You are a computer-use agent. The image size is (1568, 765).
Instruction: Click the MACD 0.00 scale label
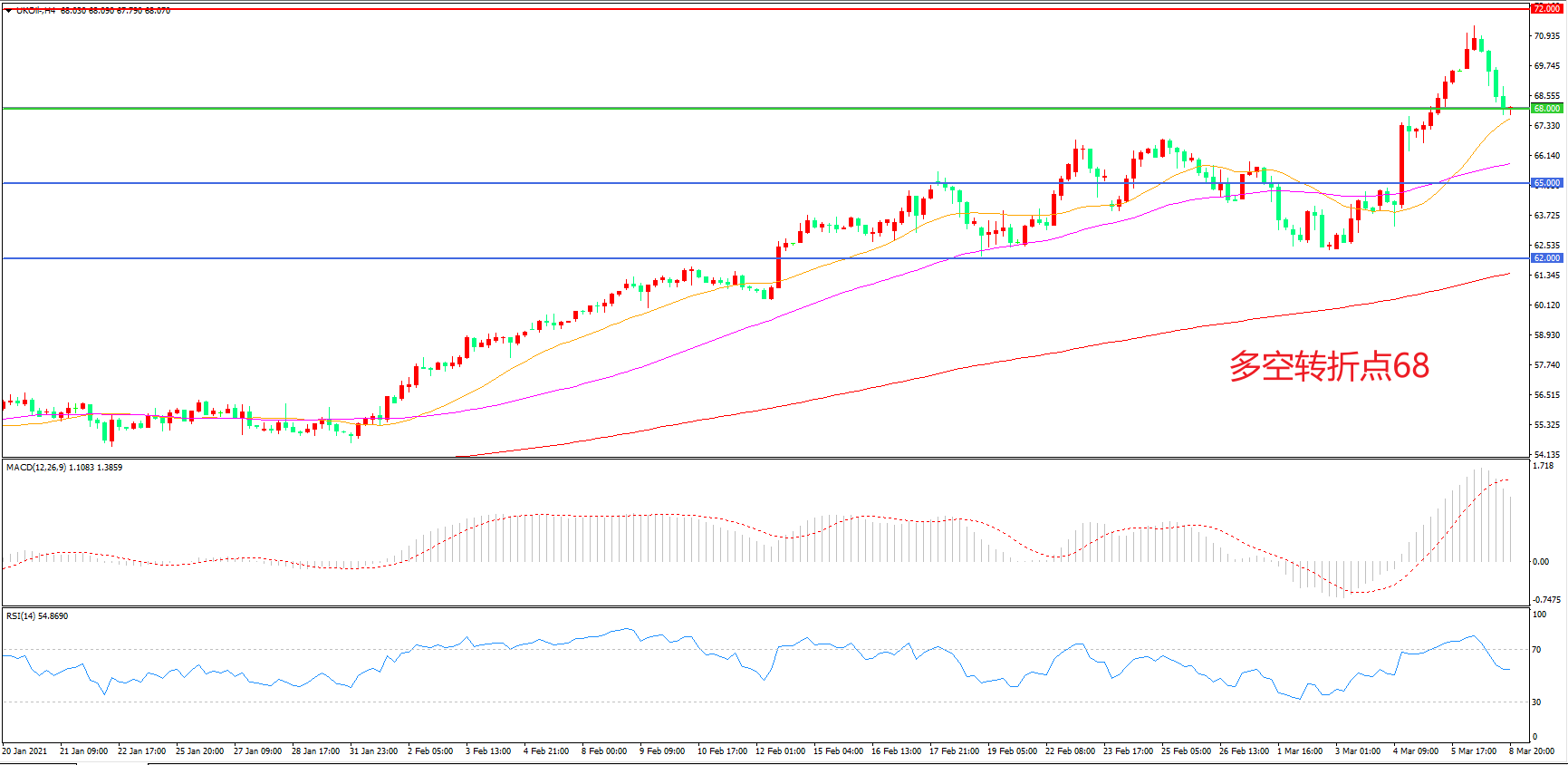[x=1540, y=562]
